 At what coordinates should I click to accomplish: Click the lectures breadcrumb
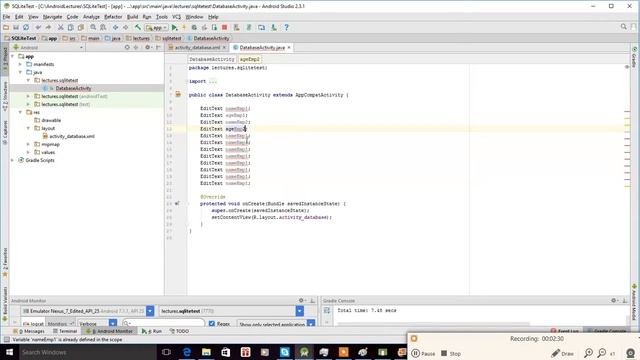(138, 38)
